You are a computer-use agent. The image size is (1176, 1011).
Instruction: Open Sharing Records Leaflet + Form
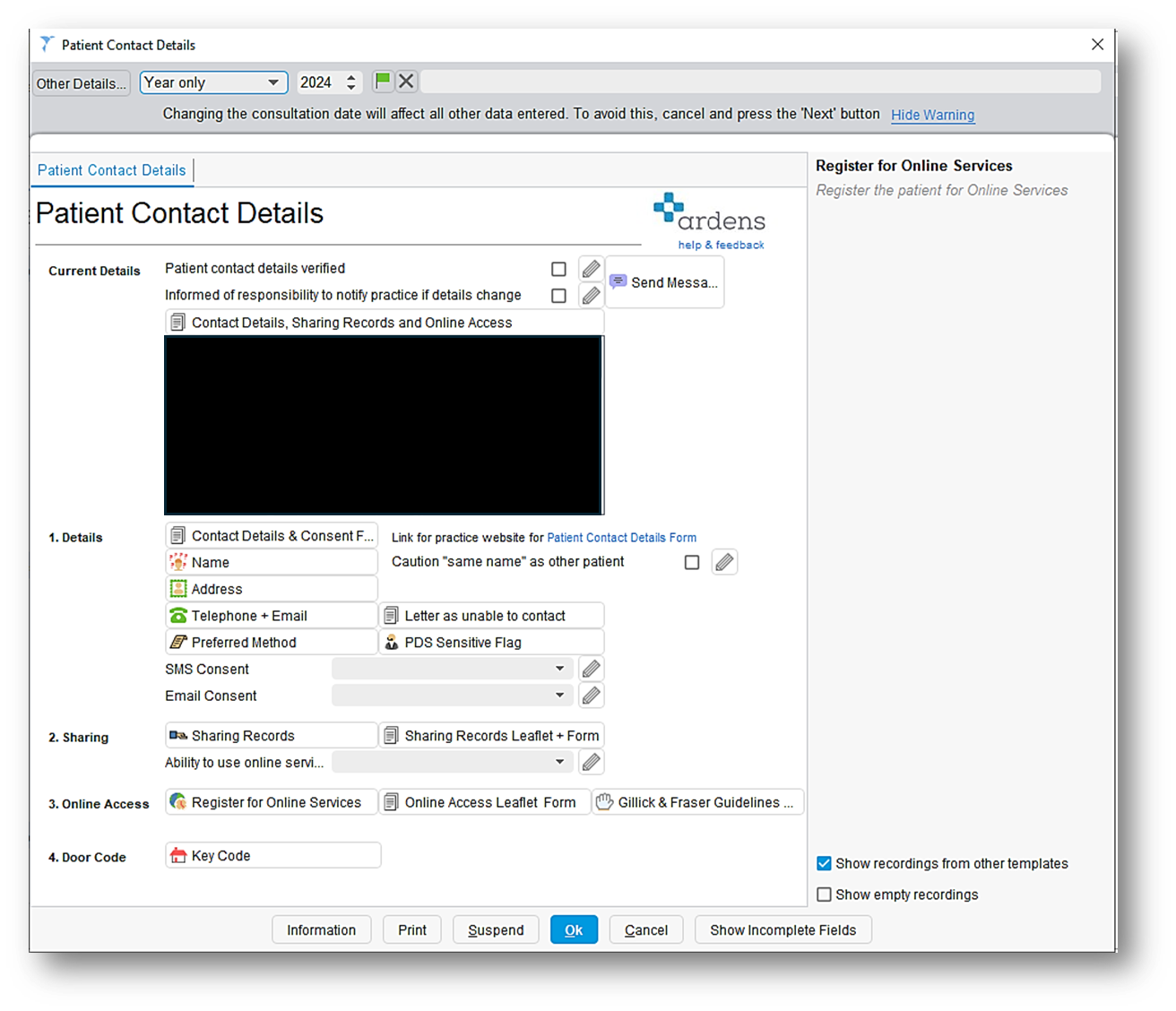coord(491,735)
